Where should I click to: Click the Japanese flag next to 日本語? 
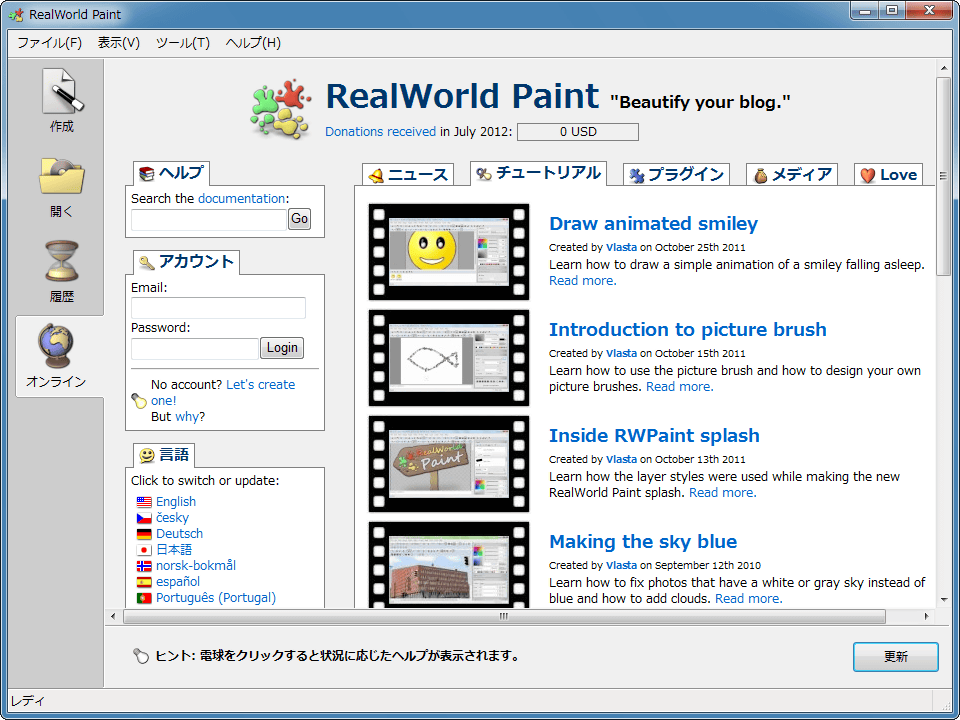(x=144, y=550)
